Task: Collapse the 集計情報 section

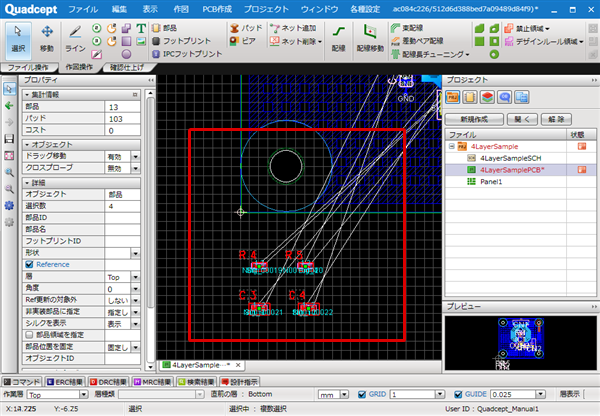Action: tap(27, 95)
